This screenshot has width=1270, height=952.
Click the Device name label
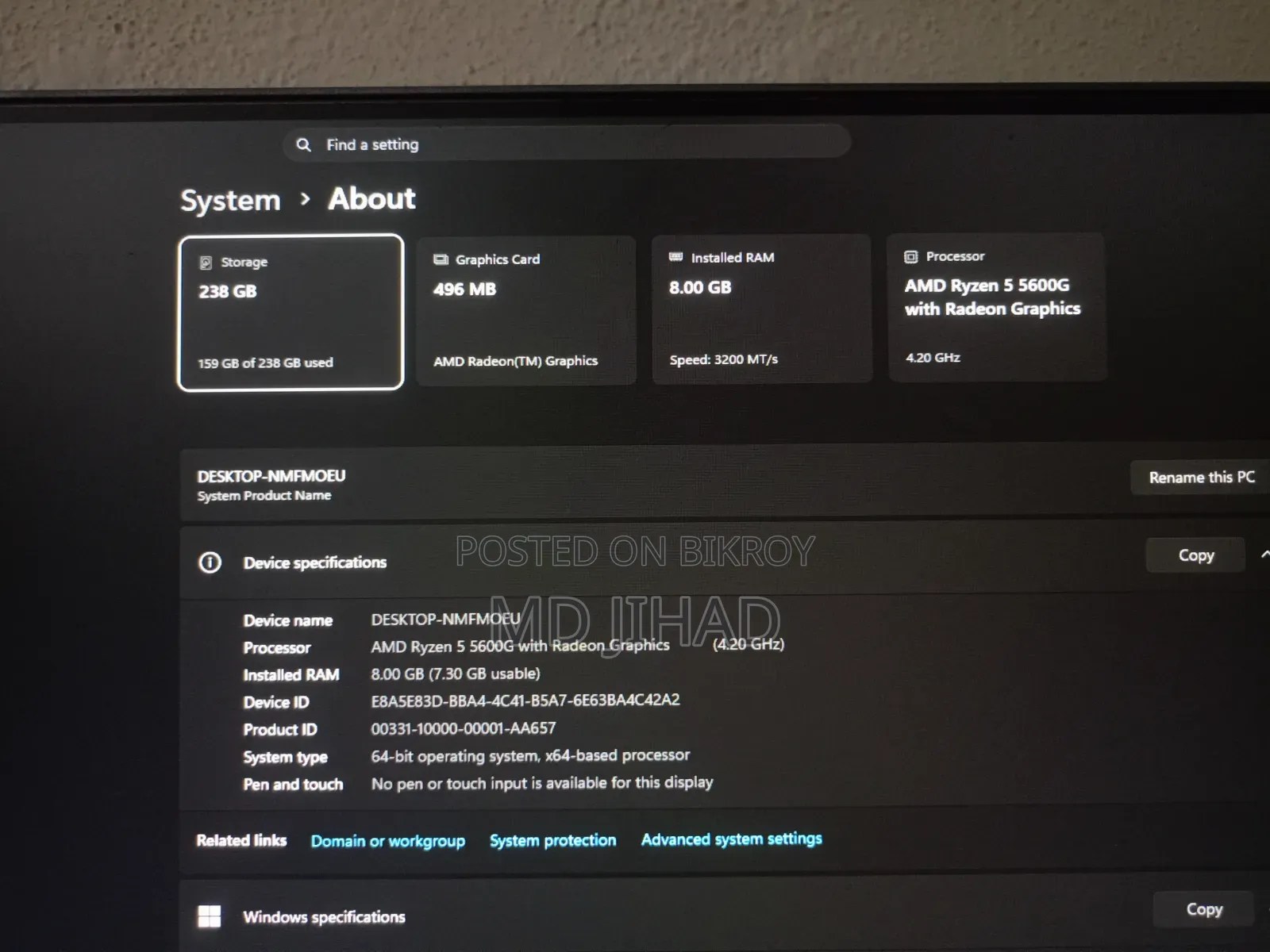click(x=287, y=620)
